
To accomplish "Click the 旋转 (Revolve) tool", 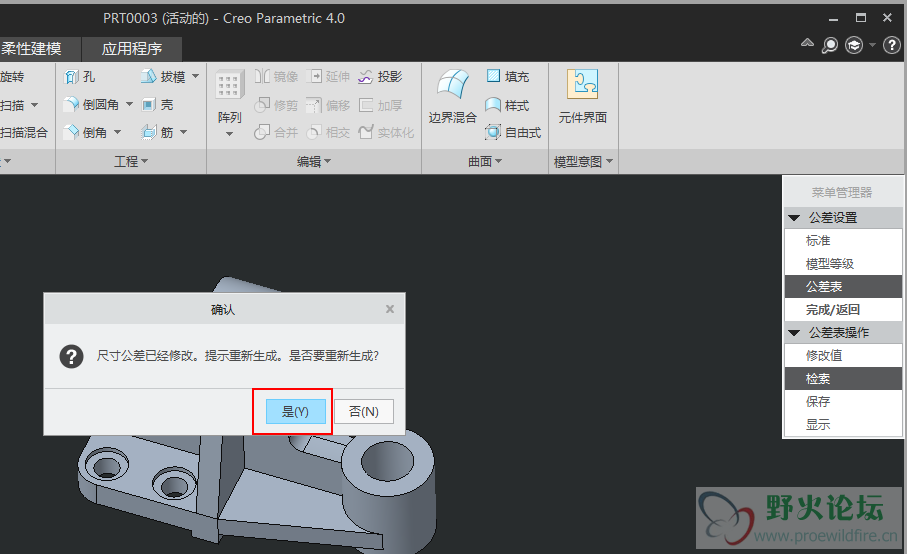I will (12, 77).
